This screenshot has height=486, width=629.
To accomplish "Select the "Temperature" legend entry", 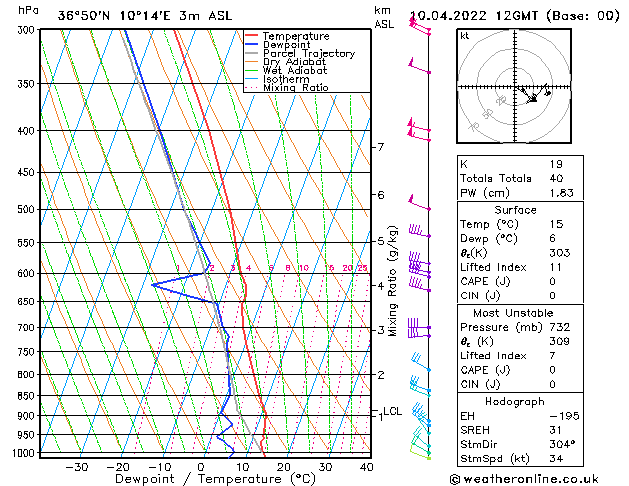I will [296, 36].
